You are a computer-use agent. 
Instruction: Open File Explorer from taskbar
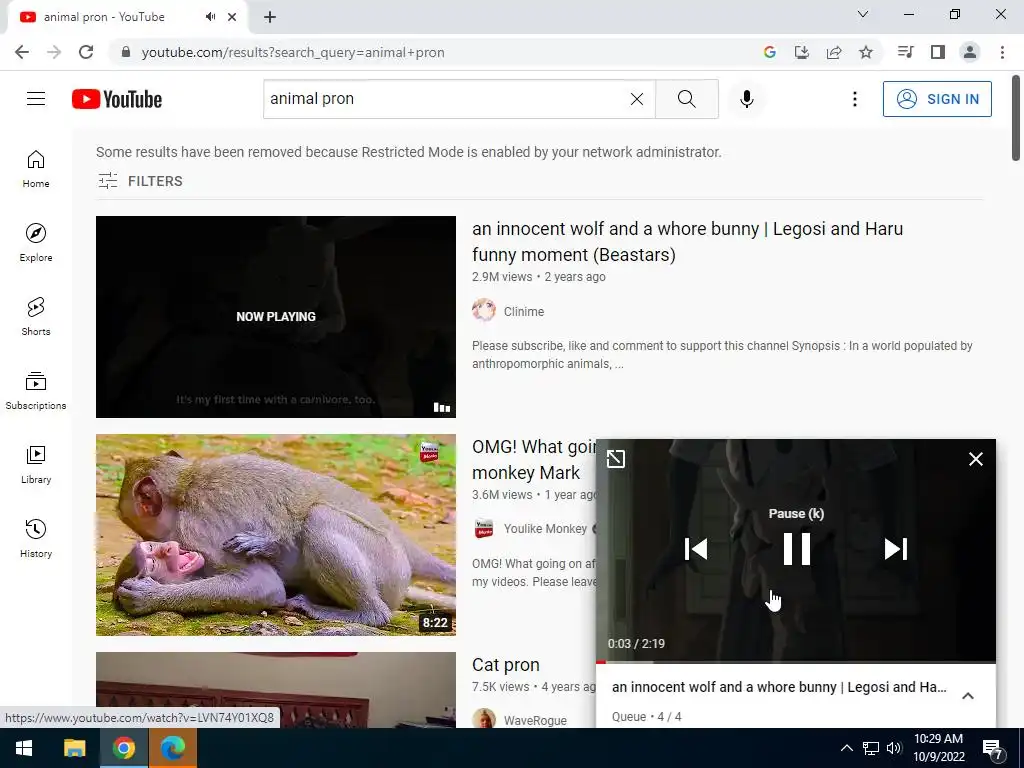(74, 748)
